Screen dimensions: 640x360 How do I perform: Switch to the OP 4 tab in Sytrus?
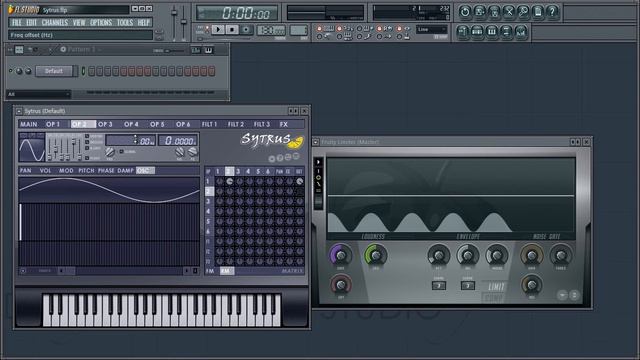131,124
